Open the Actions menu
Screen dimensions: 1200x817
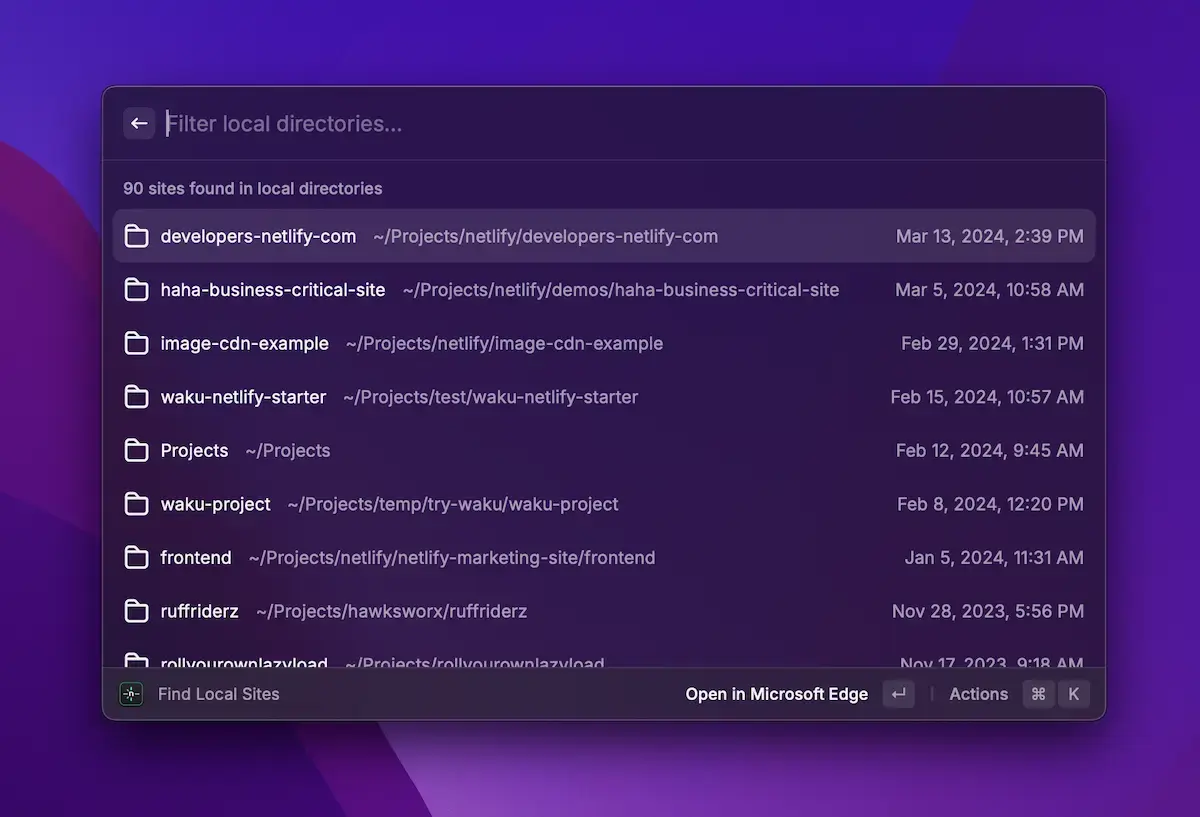point(978,694)
